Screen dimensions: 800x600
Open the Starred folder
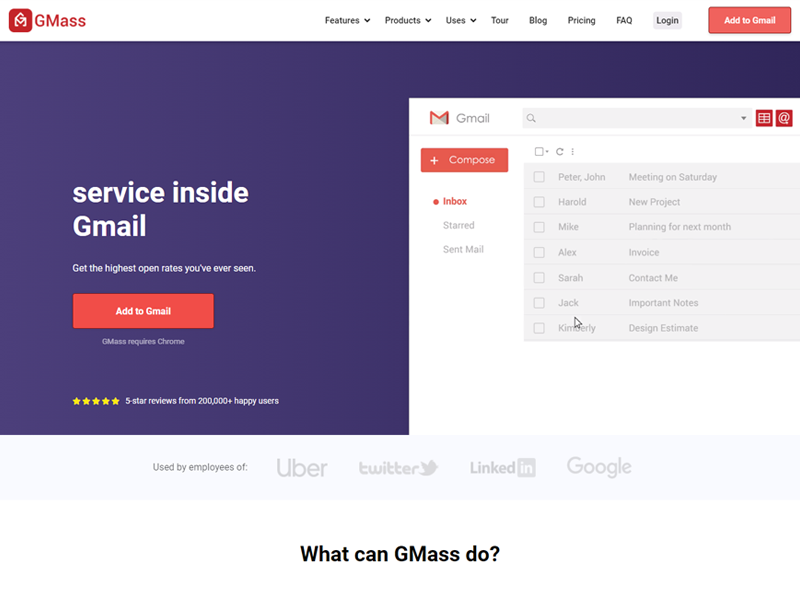458,226
